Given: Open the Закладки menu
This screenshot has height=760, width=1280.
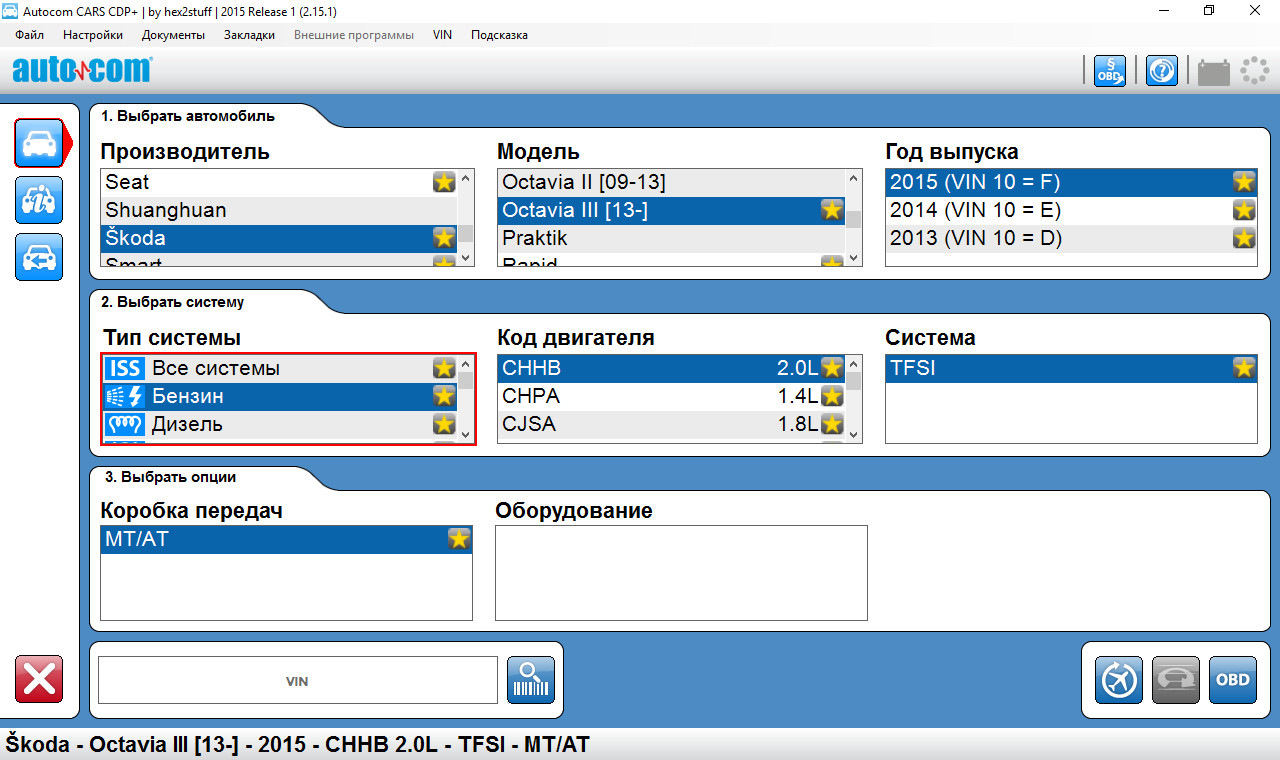Looking at the screenshot, I should (x=249, y=35).
